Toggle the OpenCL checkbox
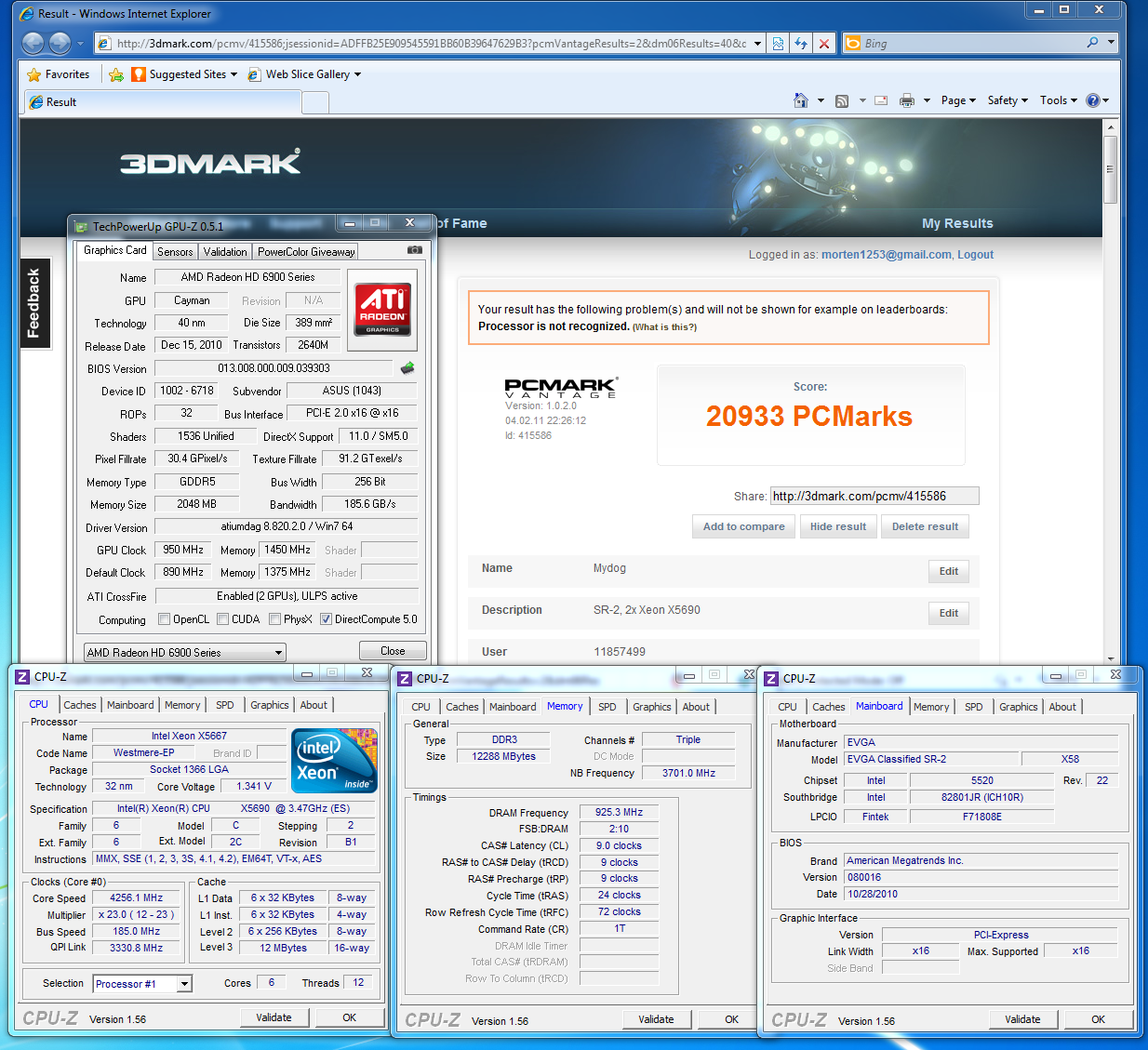Viewport: 1148px width, 1050px height. coord(165,619)
